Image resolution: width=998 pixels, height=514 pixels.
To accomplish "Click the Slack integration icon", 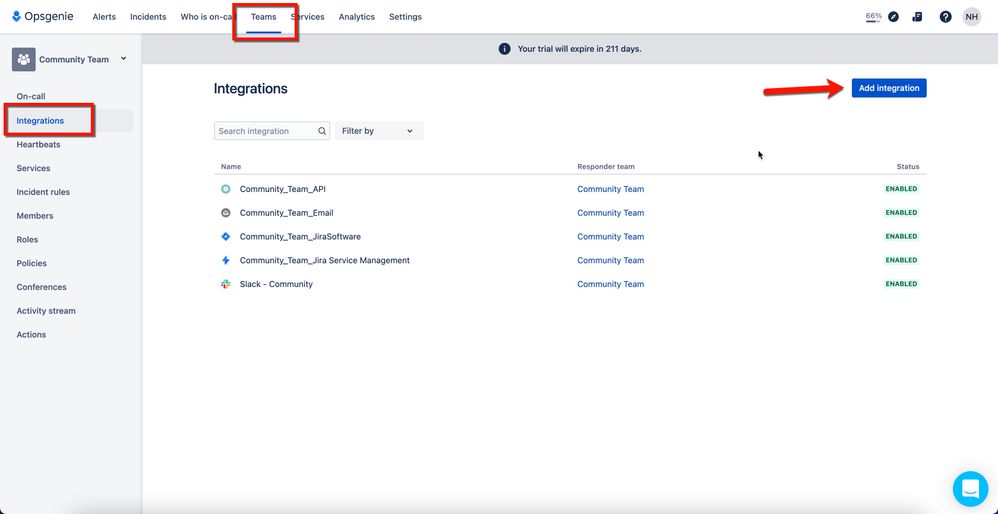I will click(225, 284).
